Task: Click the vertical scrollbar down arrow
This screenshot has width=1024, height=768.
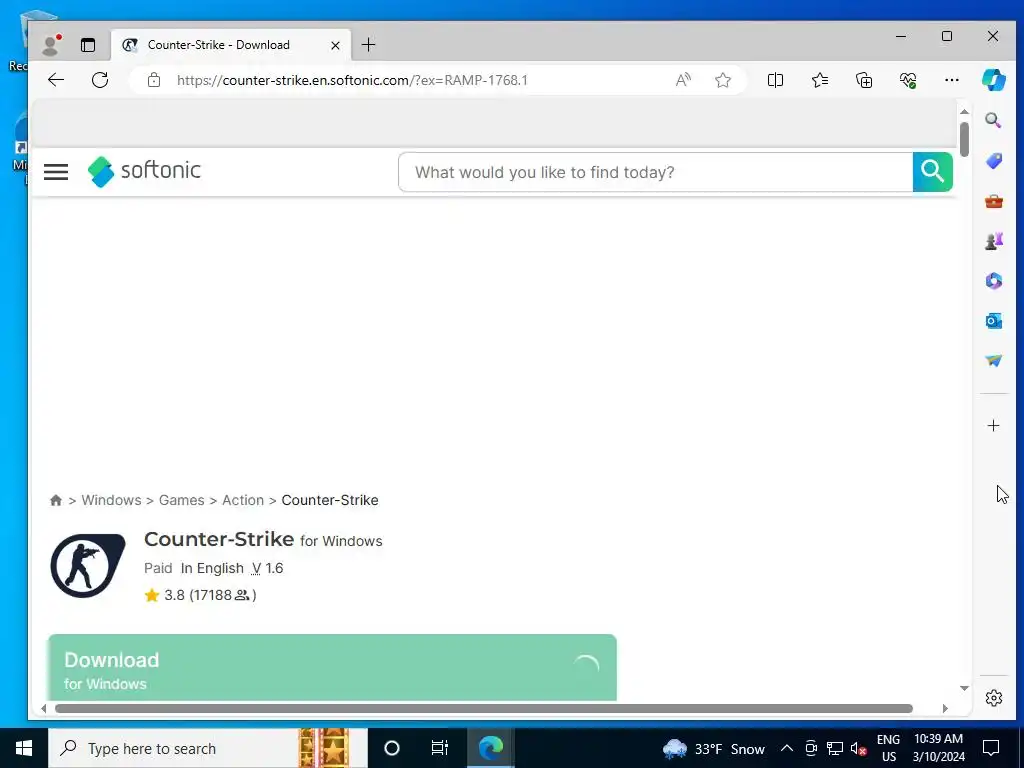Action: [x=965, y=688]
